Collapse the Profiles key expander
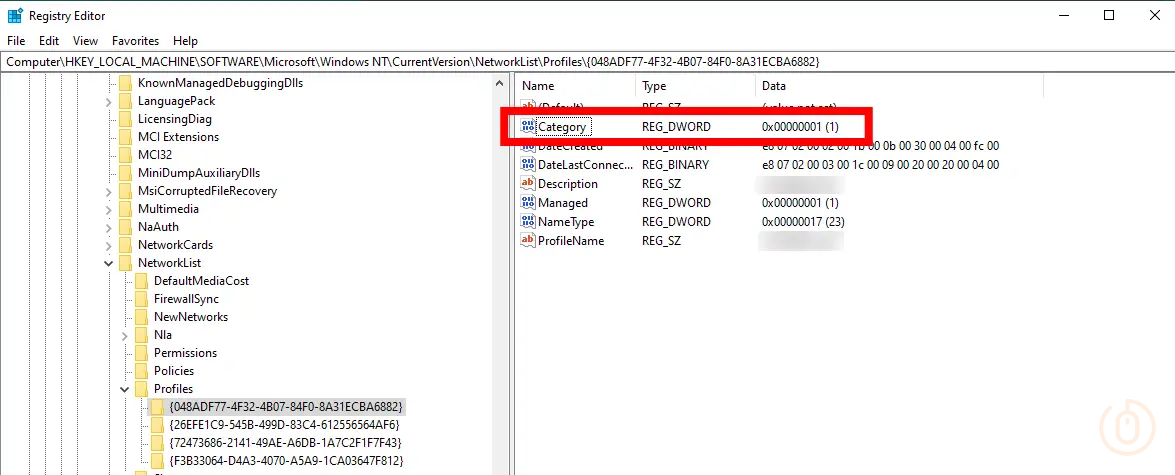The width and height of the screenshot is (1175, 475). coord(125,389)
